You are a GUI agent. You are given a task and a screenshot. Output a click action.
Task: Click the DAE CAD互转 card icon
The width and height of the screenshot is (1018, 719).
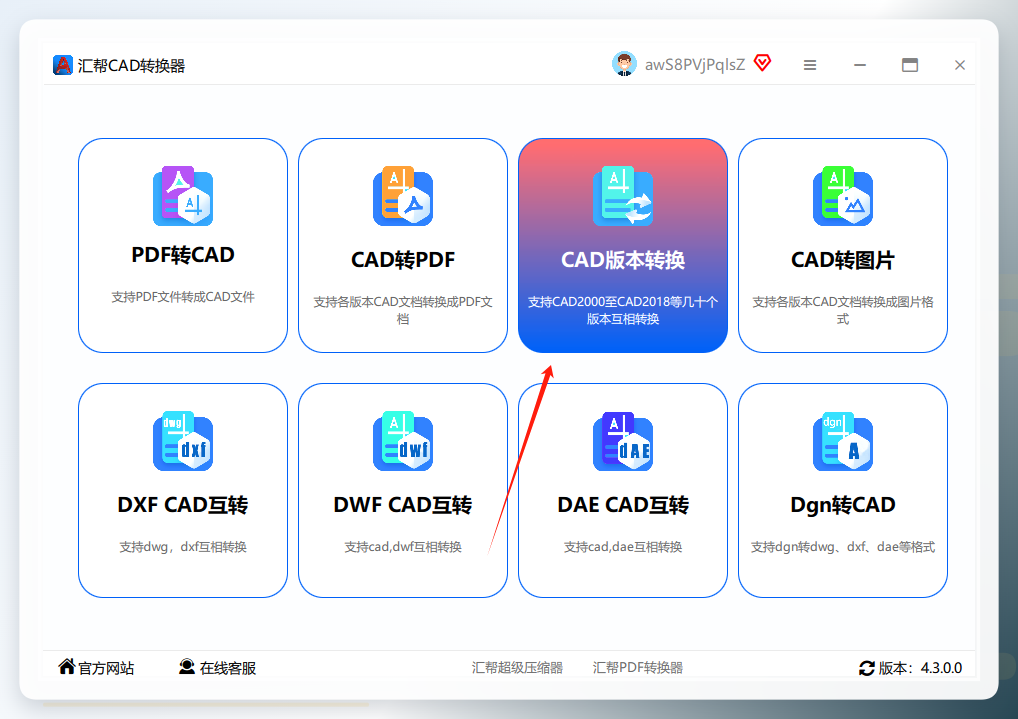pos(623,441)
